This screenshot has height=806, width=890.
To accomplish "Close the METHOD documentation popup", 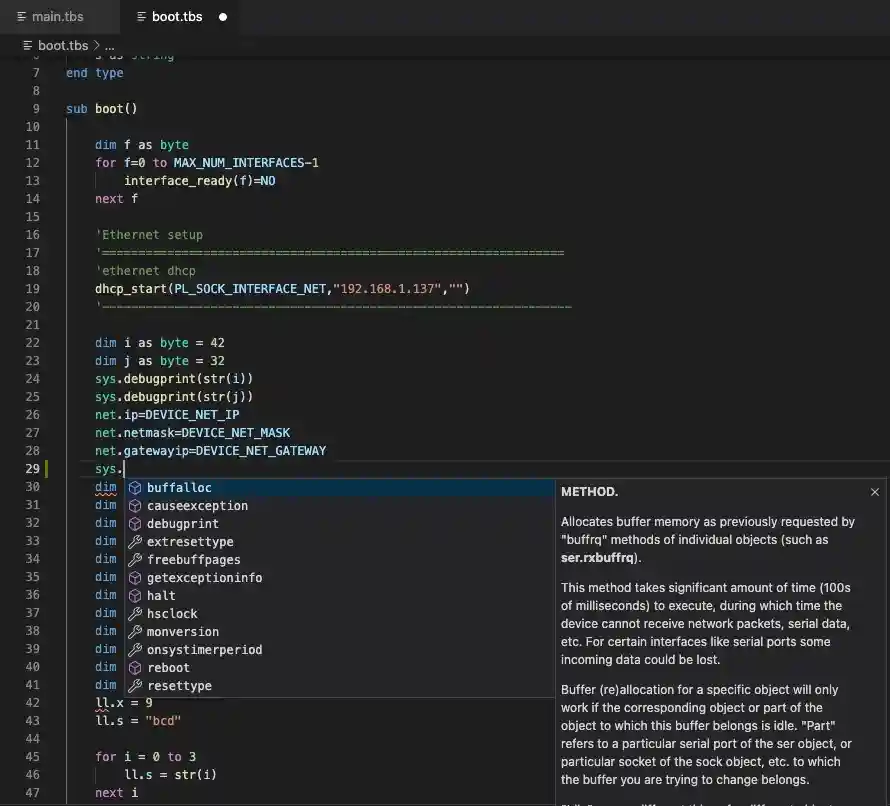I will pyautogui.click(x=875, y=491).
